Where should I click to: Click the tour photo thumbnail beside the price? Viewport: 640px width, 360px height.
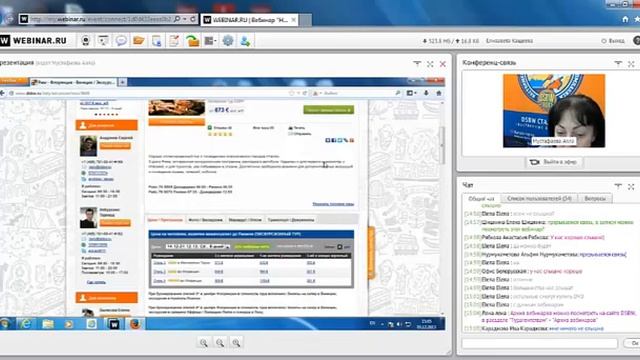pos(176,108)
